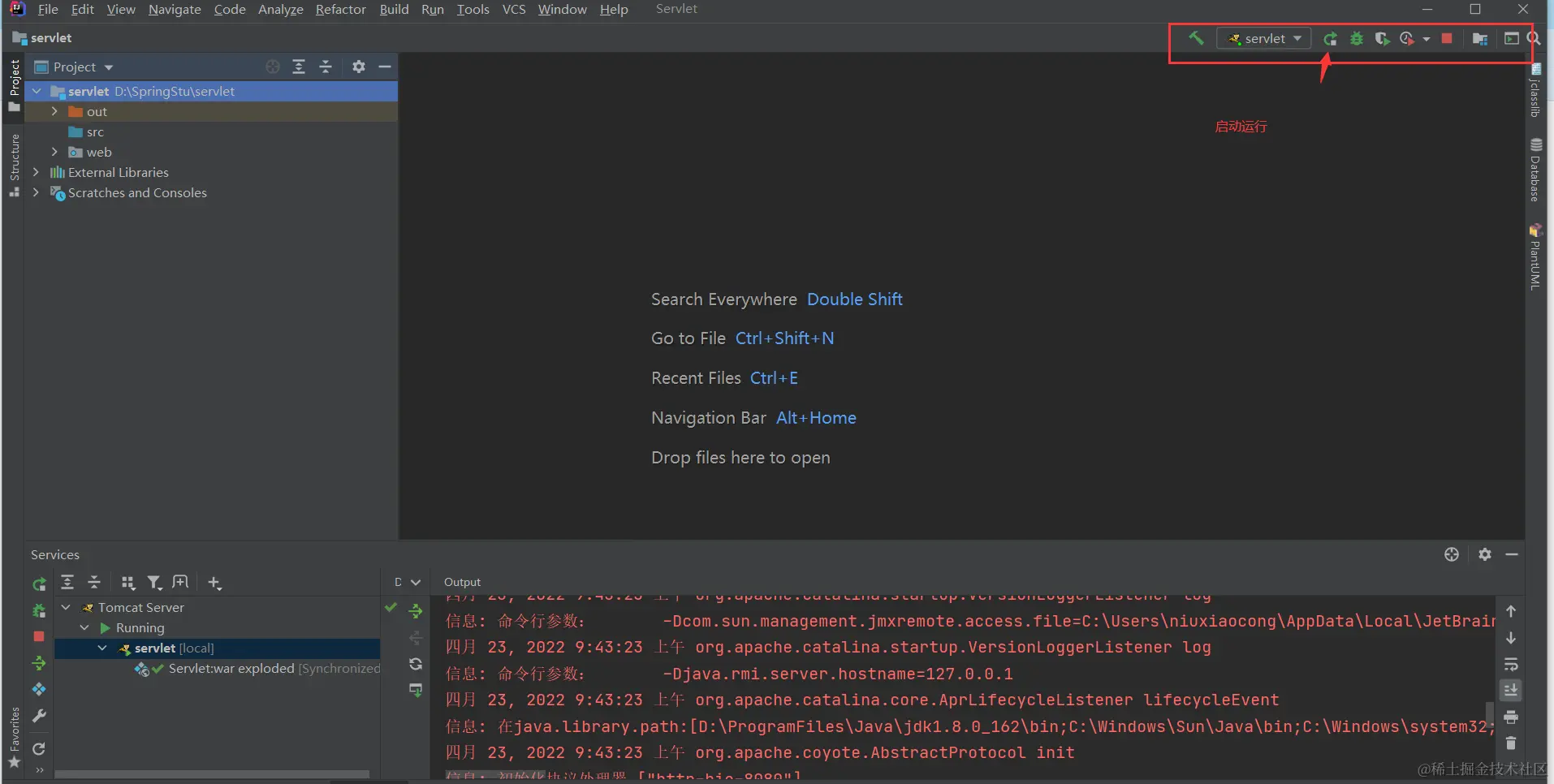Select the src folder

(95, 131)
